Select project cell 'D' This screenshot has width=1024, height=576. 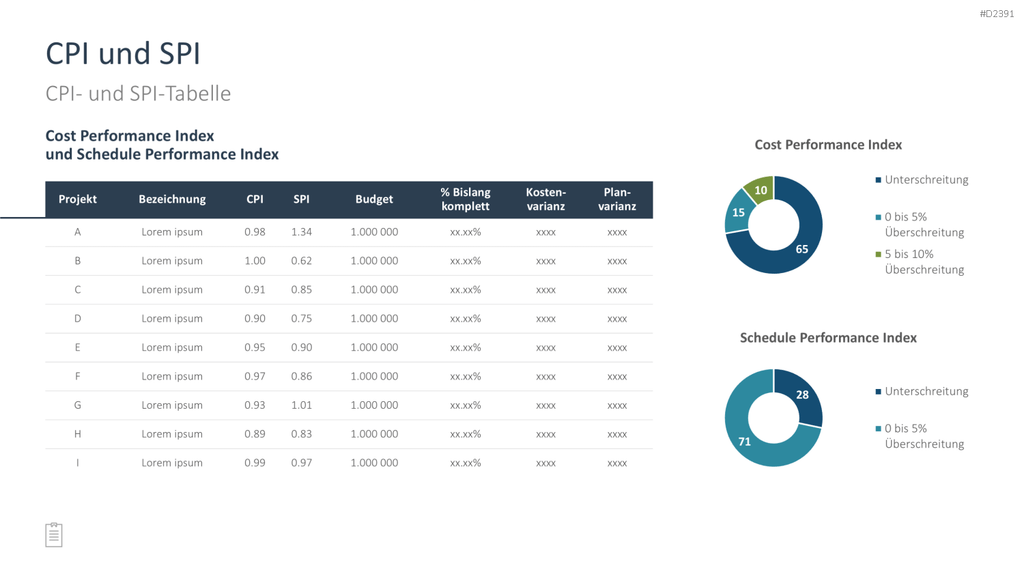(78, 319)
